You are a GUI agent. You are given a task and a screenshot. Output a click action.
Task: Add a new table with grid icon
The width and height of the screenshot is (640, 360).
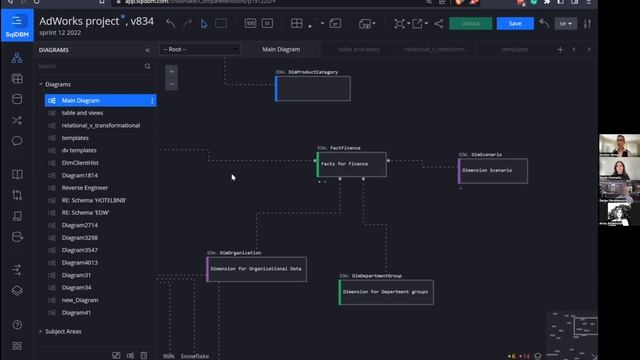(x=297, y=23)
